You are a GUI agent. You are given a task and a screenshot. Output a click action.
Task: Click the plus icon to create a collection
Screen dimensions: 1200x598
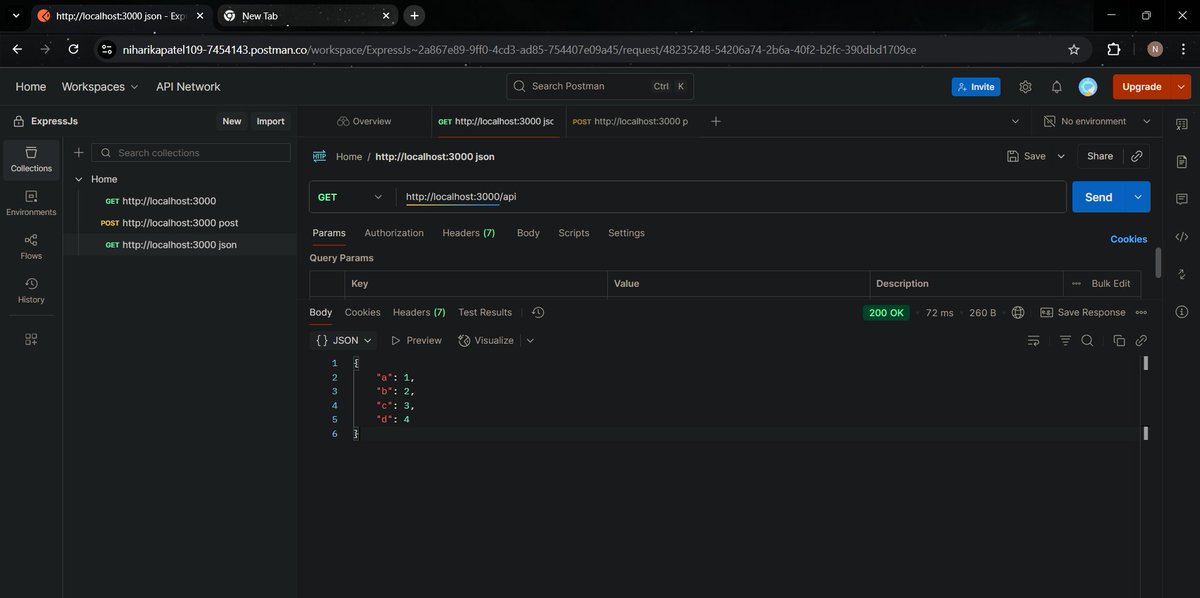coord(79,153)
